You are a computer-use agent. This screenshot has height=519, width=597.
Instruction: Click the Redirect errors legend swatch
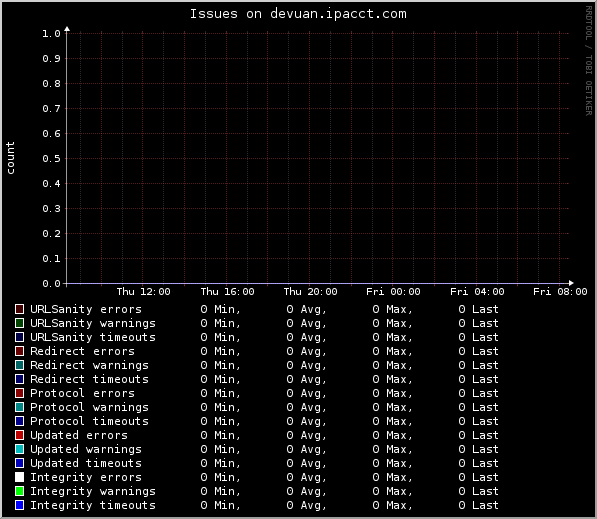[19, 351]
